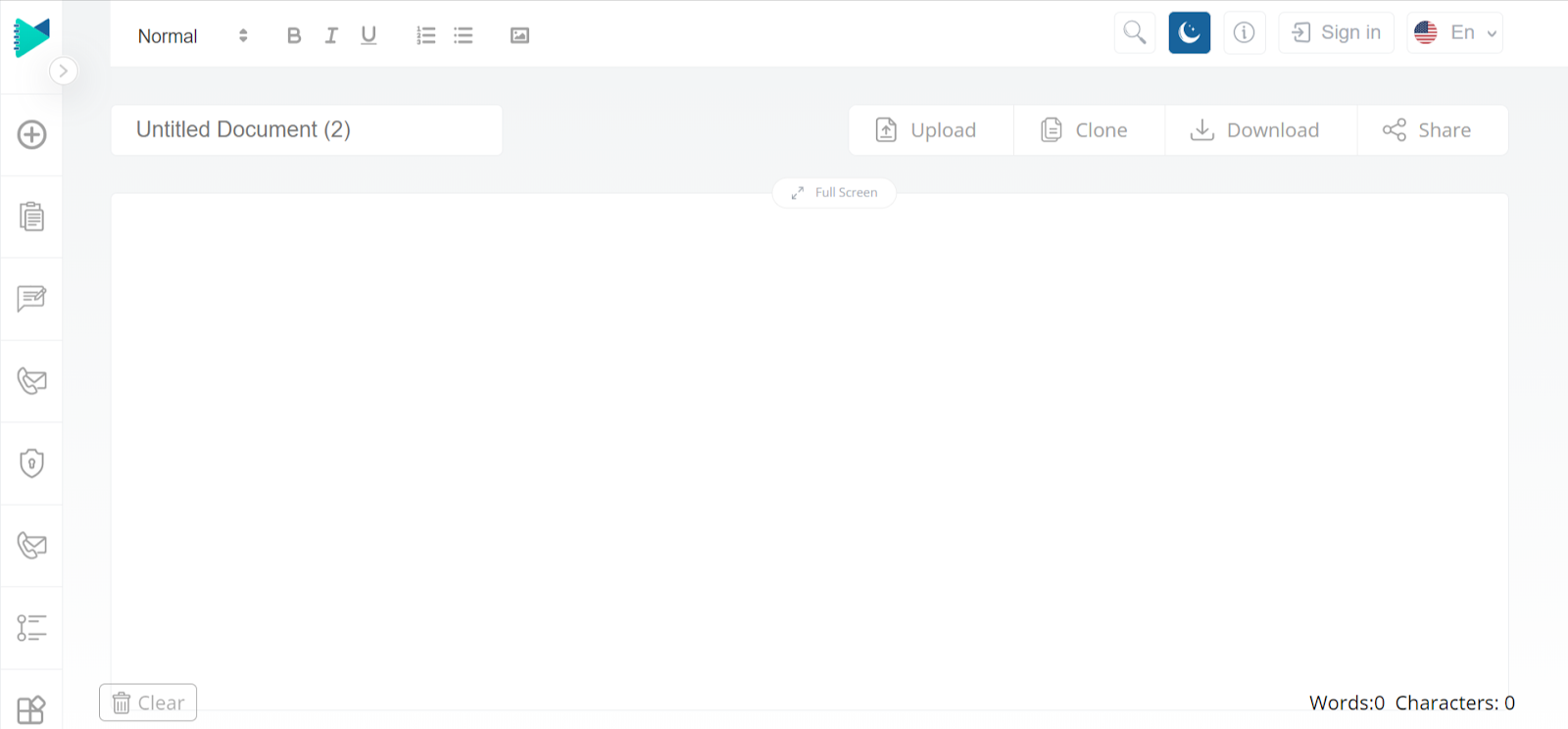Image resolution: width=1568 pixels, height=729 pixels.
Task: Toggle bold formatting
Action: (x=294, y=35)
